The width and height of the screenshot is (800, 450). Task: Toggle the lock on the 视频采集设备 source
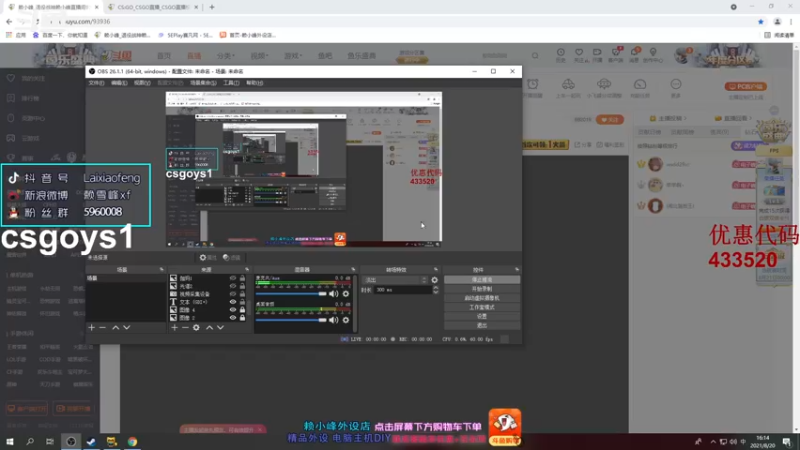(242, 294)
